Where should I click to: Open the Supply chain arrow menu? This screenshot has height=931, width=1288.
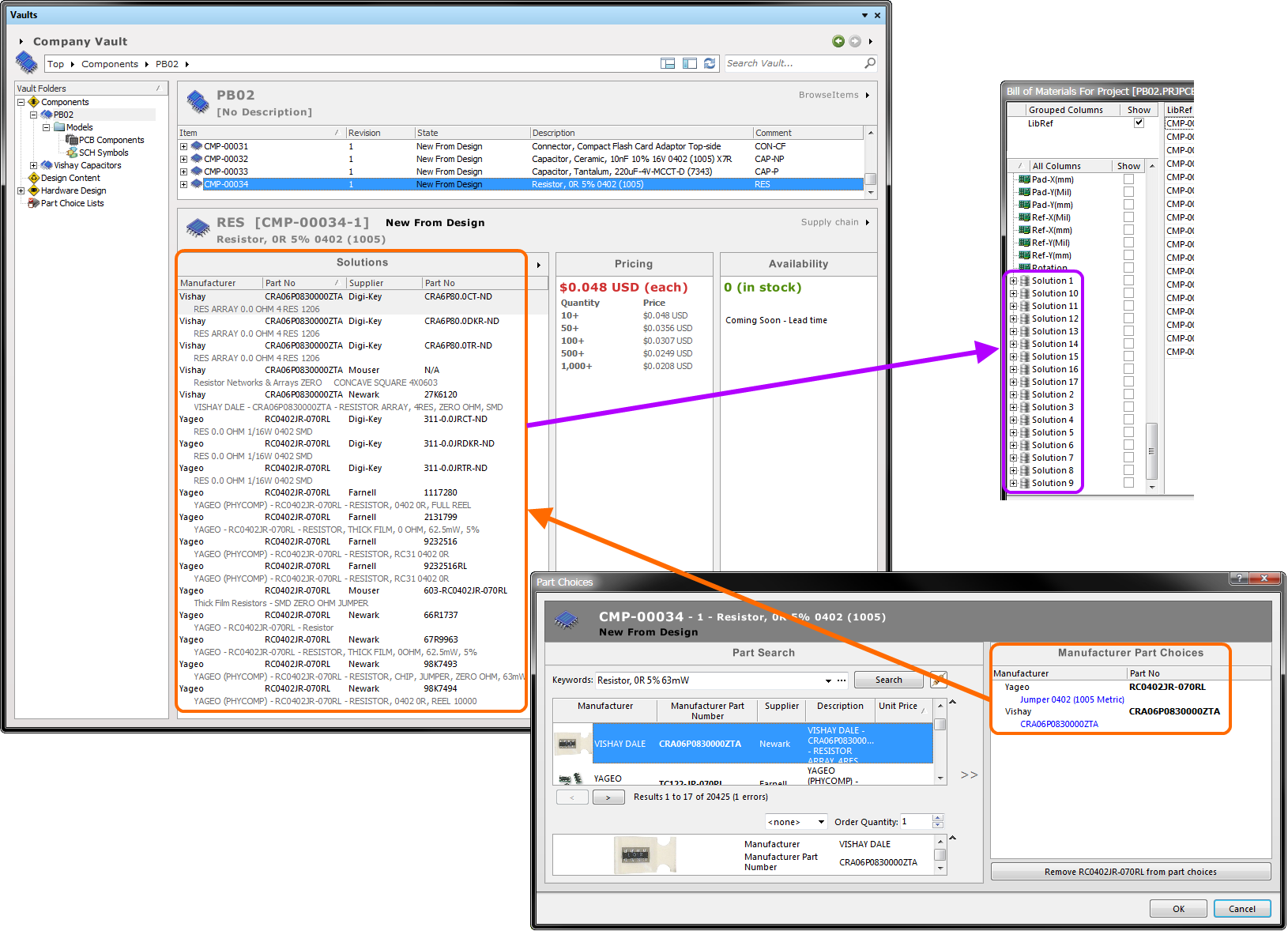coord(868,222)
